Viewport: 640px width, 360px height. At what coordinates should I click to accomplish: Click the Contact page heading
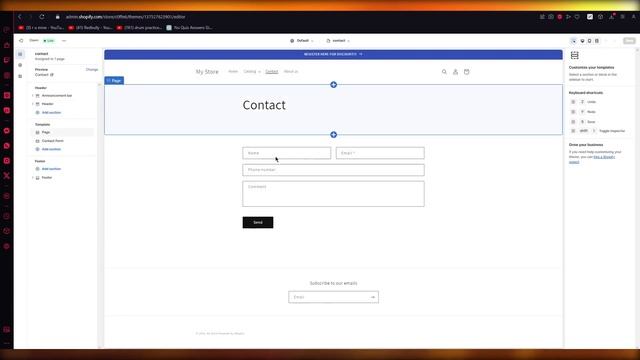pos(264,105)
